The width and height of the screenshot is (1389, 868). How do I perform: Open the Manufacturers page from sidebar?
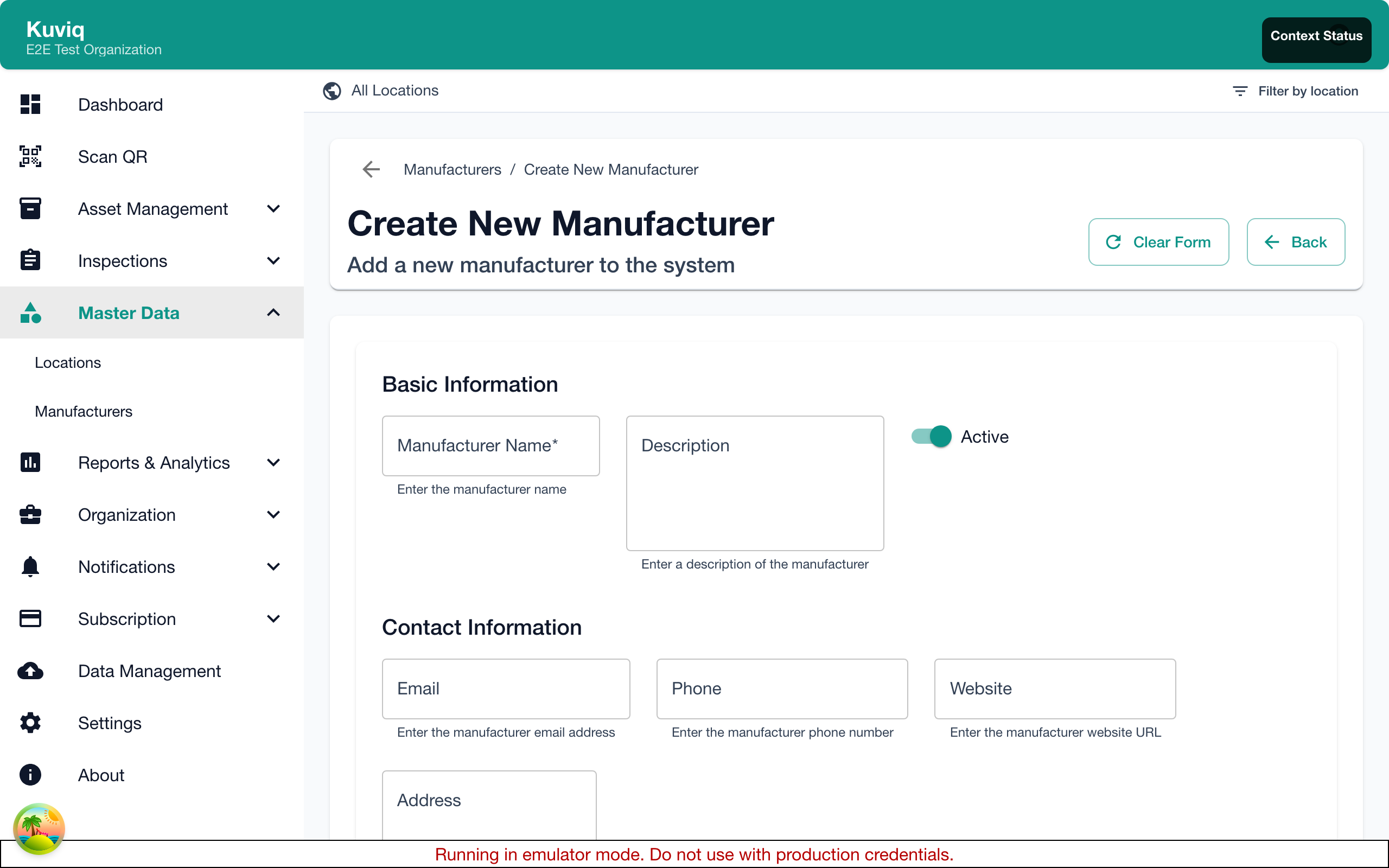(x=83, y=411)
